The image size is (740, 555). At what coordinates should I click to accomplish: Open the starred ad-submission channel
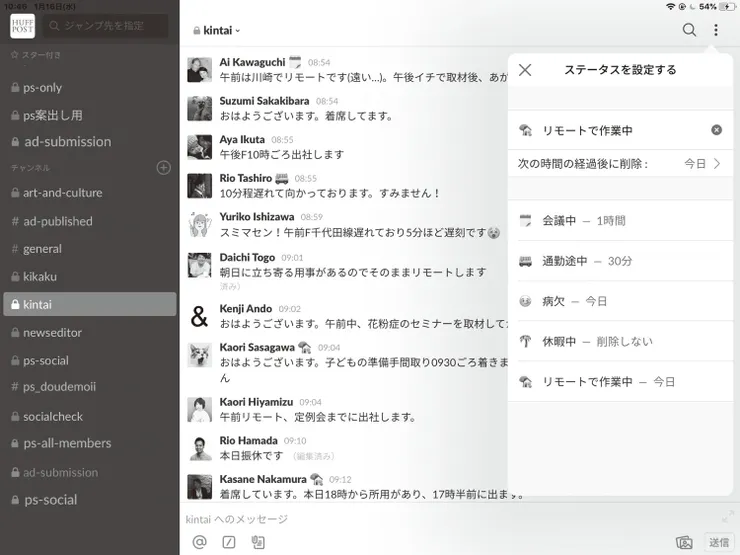[x=90, y=142]
